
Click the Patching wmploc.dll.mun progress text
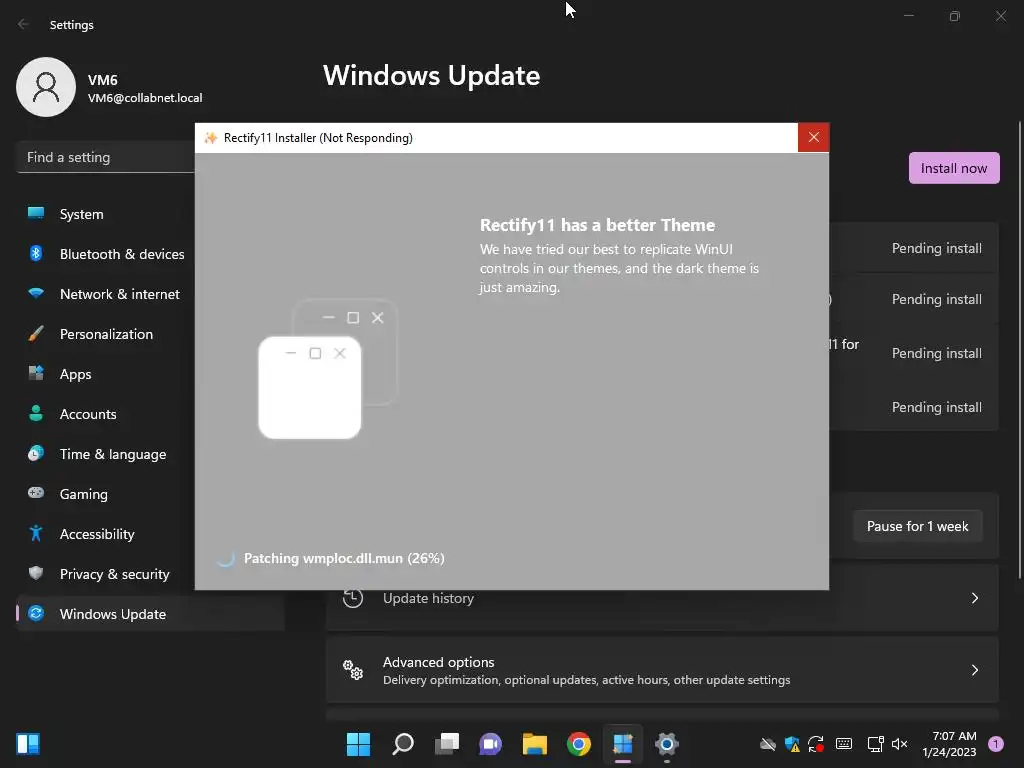pyautogui.click(x=344, y=558)
